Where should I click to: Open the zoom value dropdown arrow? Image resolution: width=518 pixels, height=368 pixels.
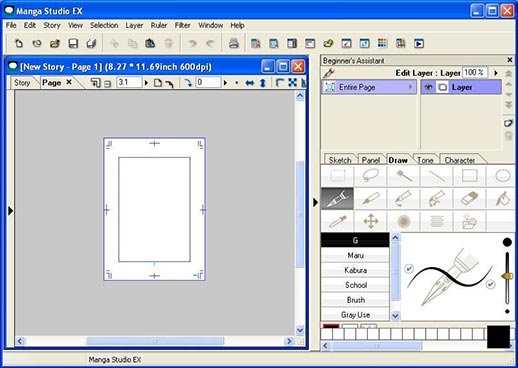(146, 82)
